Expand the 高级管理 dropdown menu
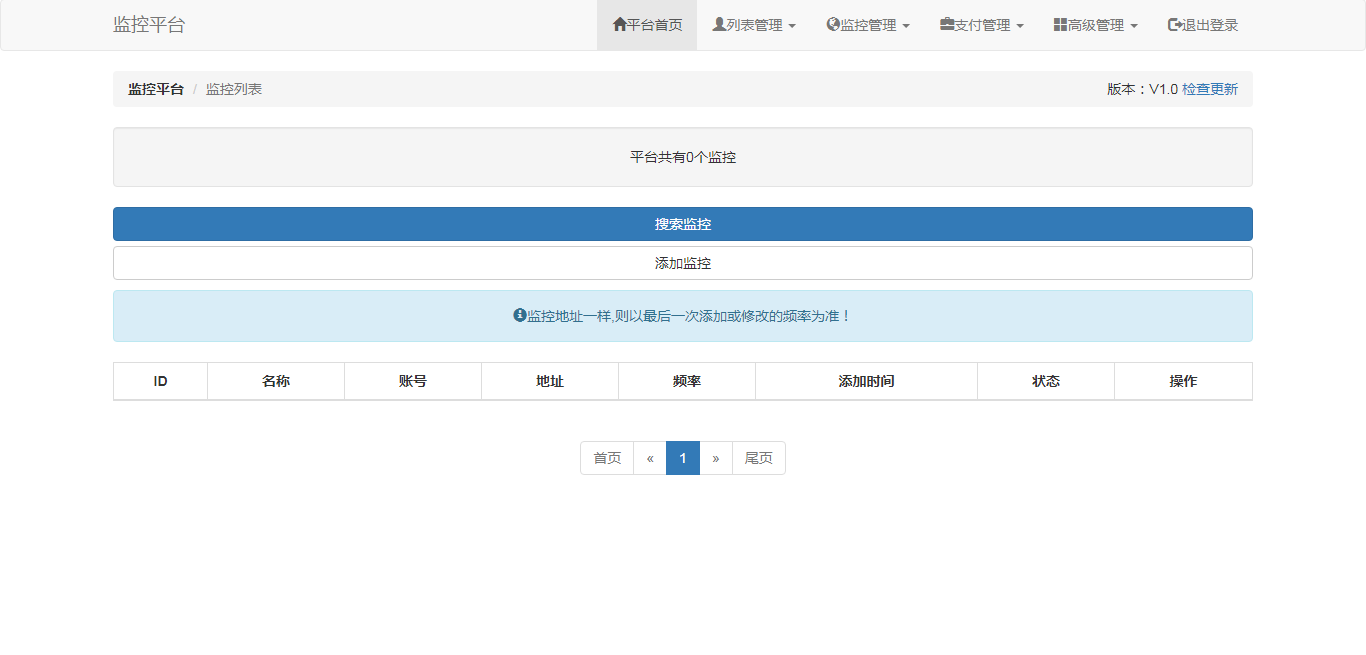Viewport: 1366px width, 655px height. click(1095, 24)
